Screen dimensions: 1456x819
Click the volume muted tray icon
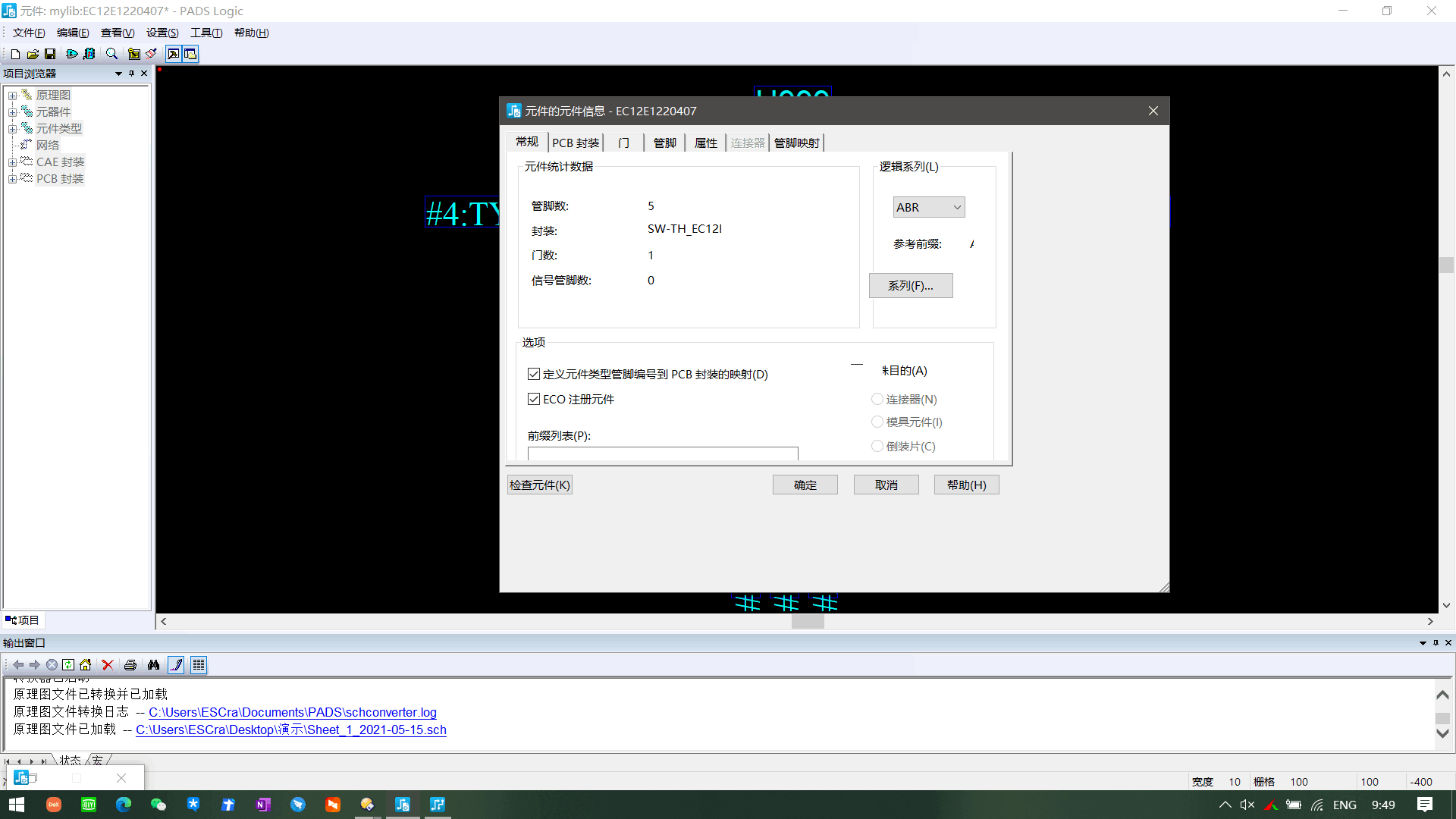1247,805
